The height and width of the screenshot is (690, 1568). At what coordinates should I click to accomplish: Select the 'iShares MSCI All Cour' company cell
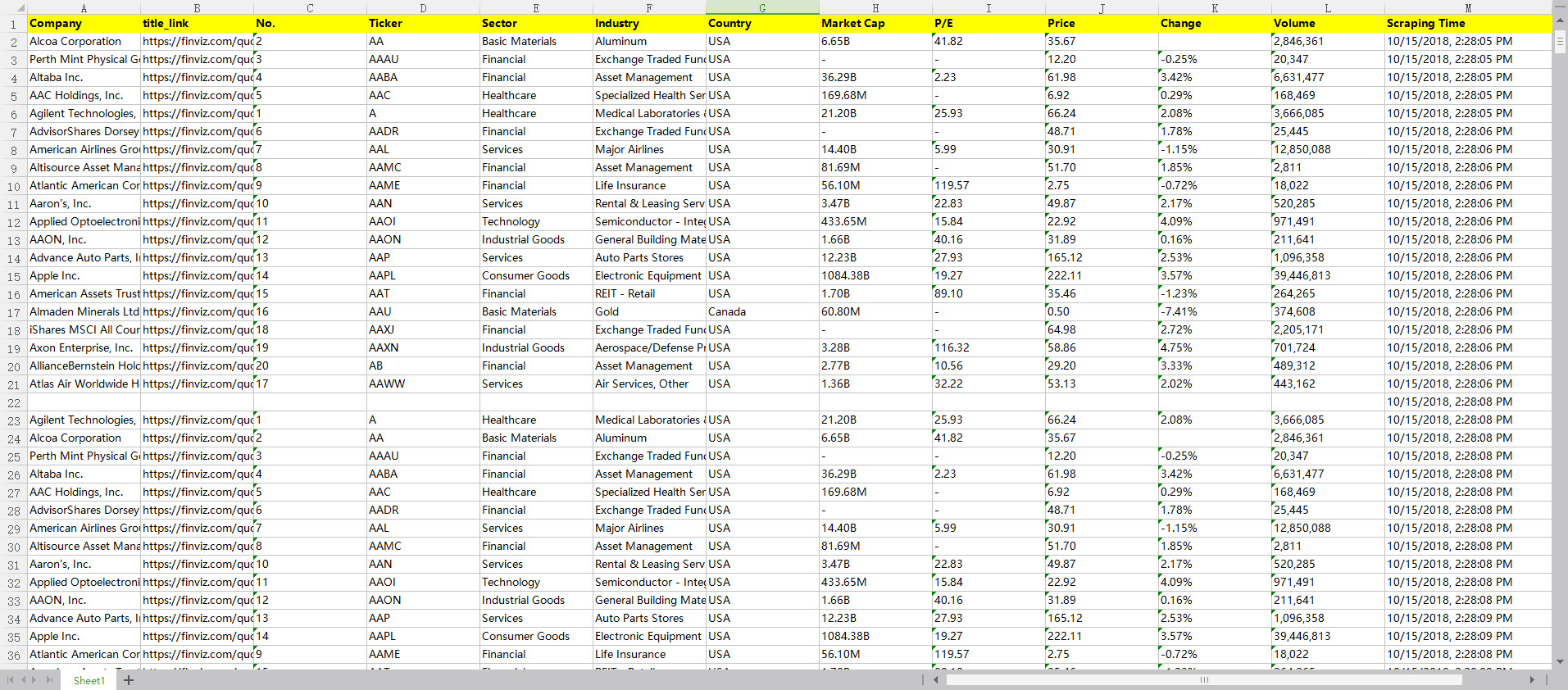coord(84,330)
